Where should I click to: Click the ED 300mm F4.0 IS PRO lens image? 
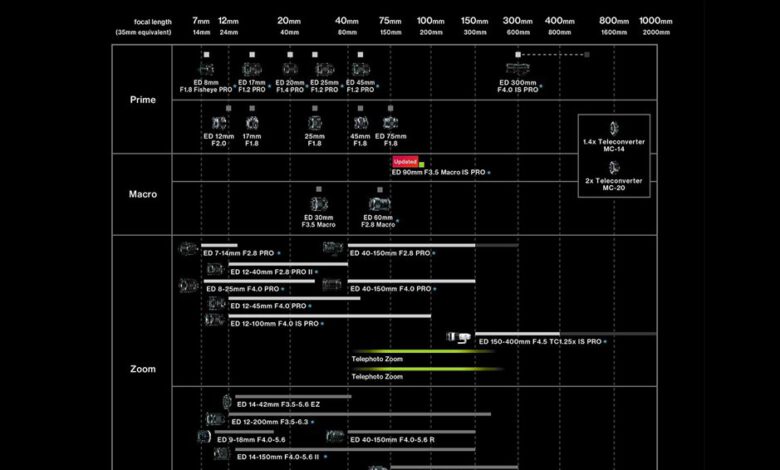coord(517,69)
